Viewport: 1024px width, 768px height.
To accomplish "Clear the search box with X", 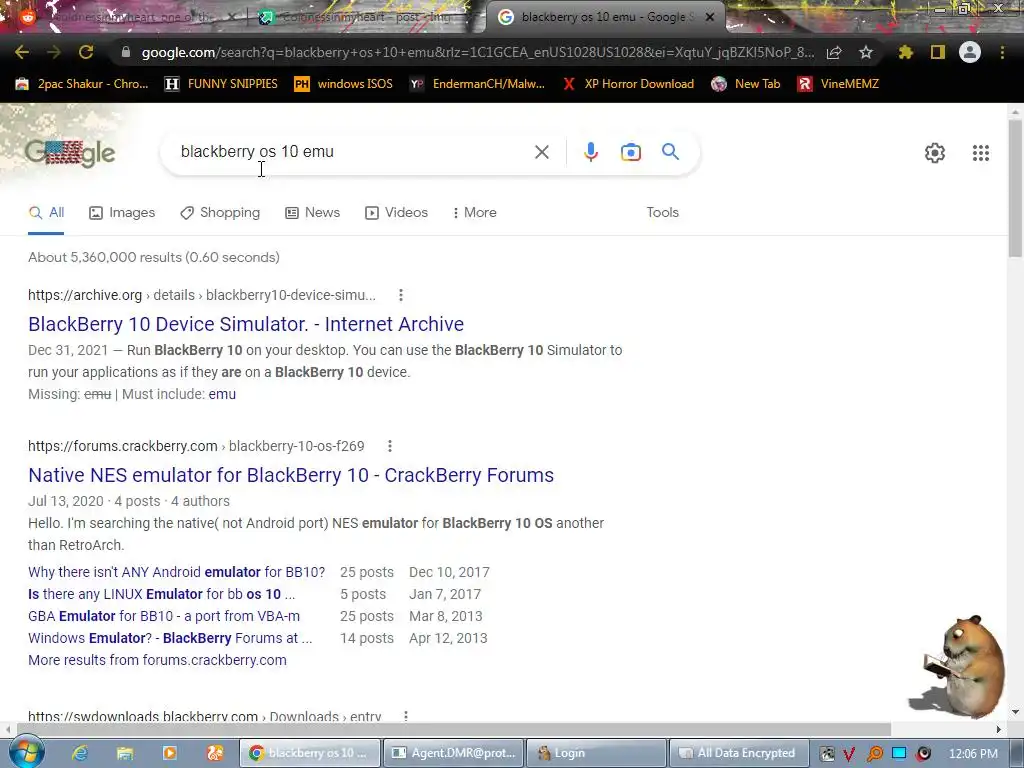I will (x=541, y=152).
